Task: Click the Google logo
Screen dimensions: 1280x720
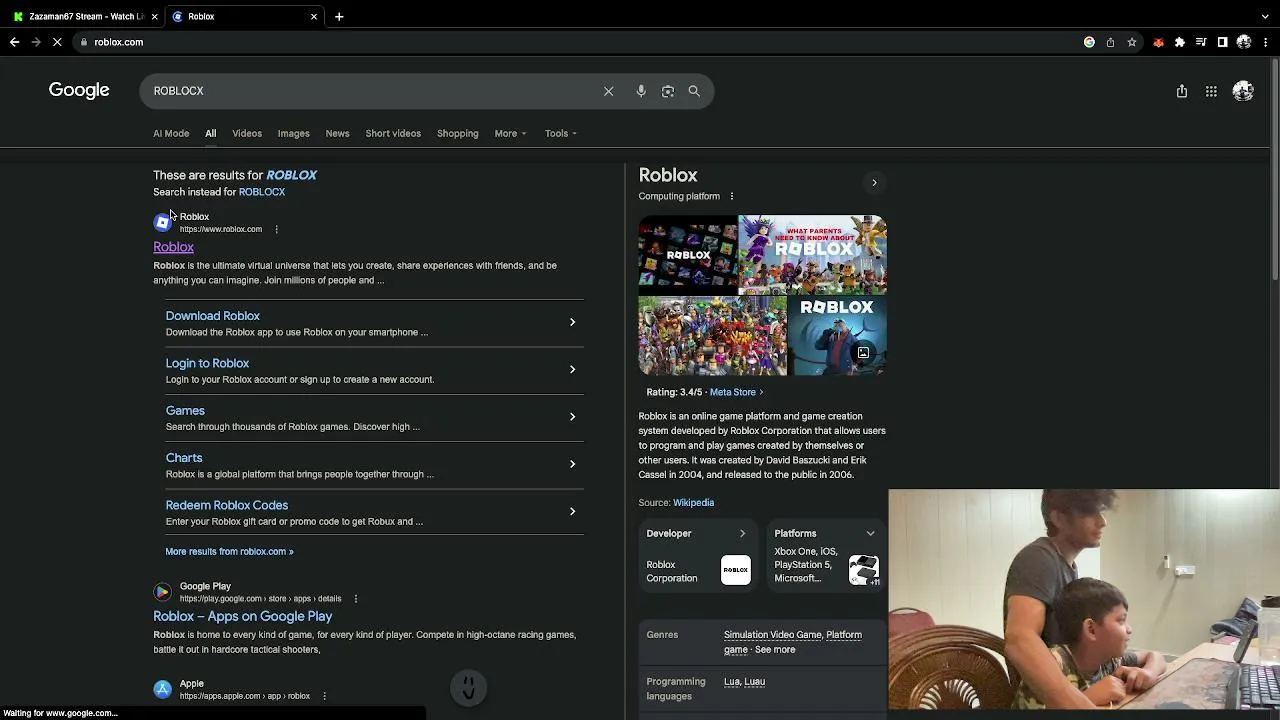Action: 79,90
